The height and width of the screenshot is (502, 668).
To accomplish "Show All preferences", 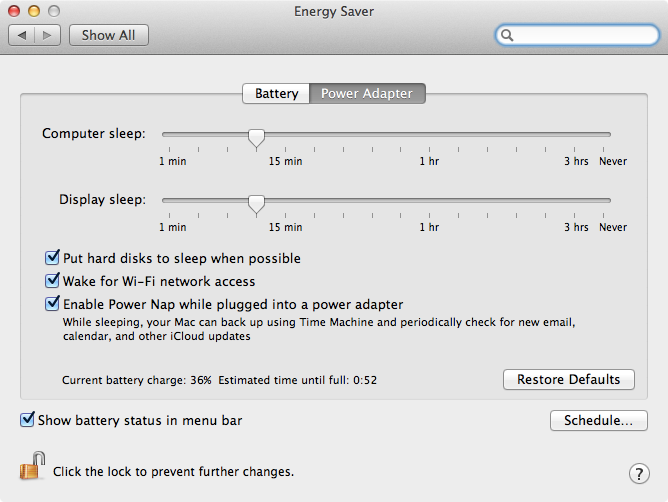I will point(109,35).
